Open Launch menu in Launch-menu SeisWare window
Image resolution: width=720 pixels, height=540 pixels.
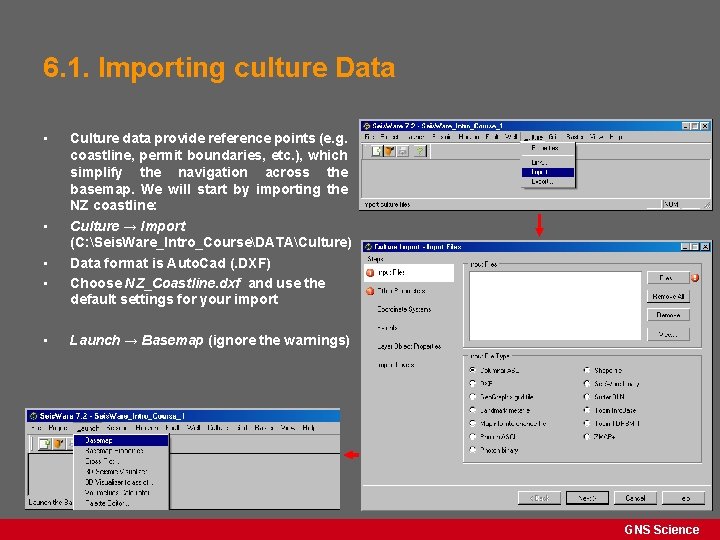pos(87,428)
